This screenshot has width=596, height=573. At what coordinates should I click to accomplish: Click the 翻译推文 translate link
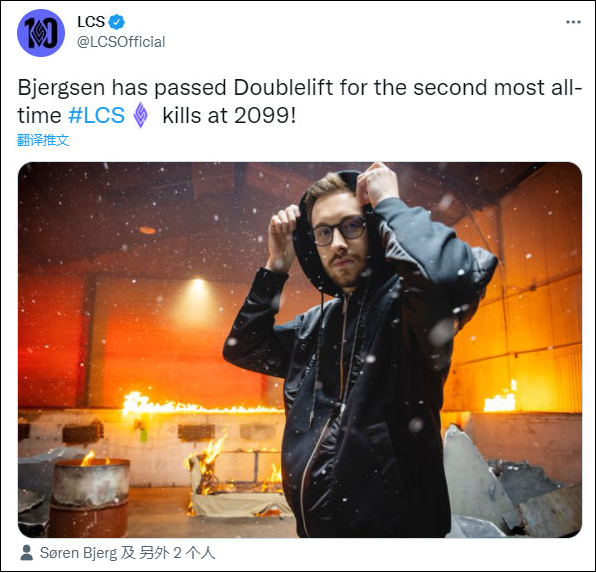click(43, 140)
